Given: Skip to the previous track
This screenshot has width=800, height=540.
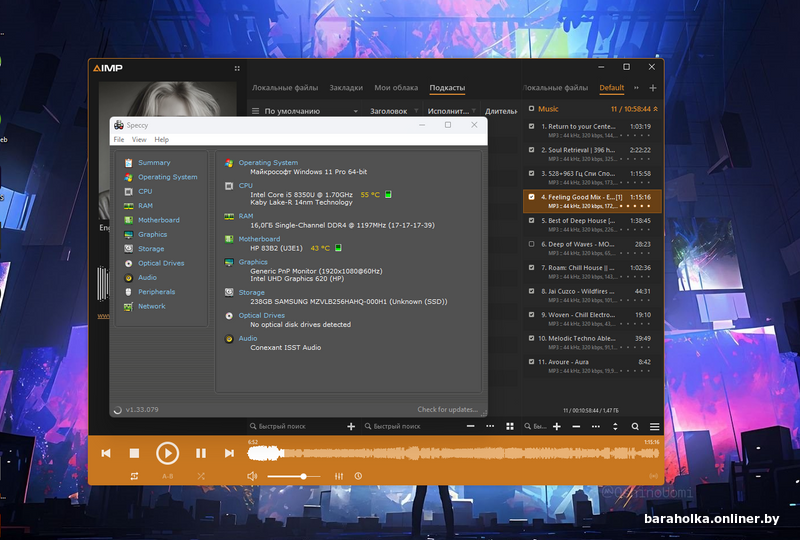Looking at the screenshot, I should [106, 453].
